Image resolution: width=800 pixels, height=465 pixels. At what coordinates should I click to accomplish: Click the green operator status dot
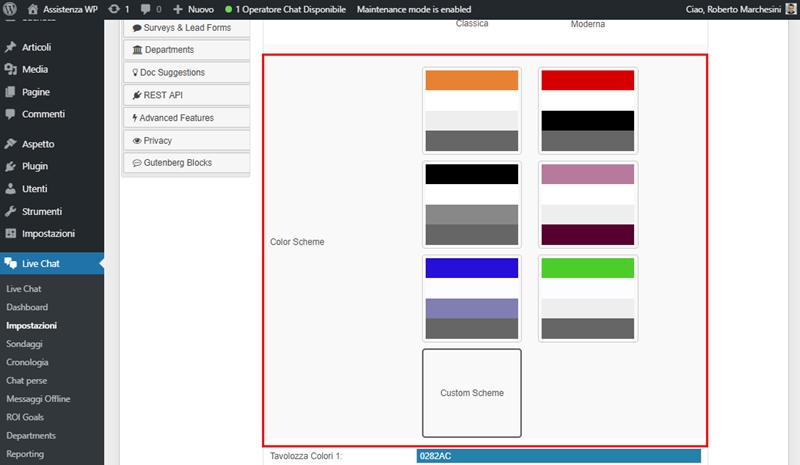coord(229,9)
